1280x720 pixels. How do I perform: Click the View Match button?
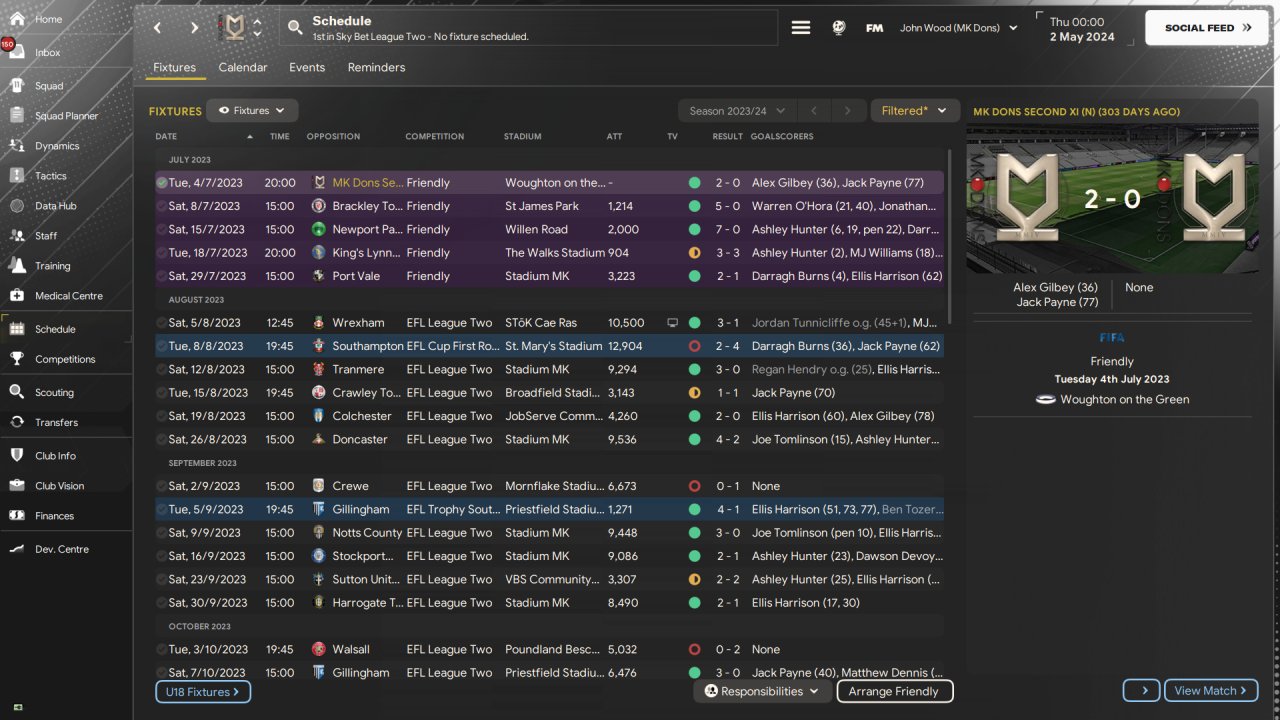tap(1212, 690)
